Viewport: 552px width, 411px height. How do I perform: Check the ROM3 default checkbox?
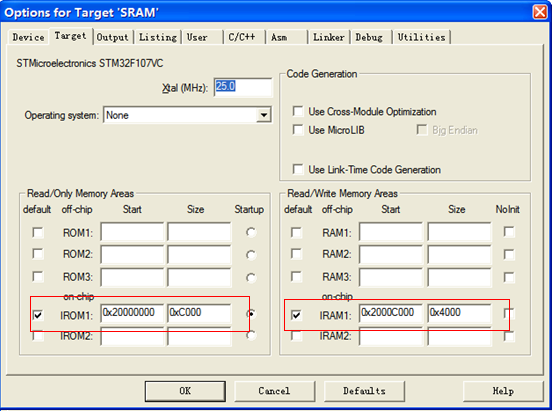38,276
